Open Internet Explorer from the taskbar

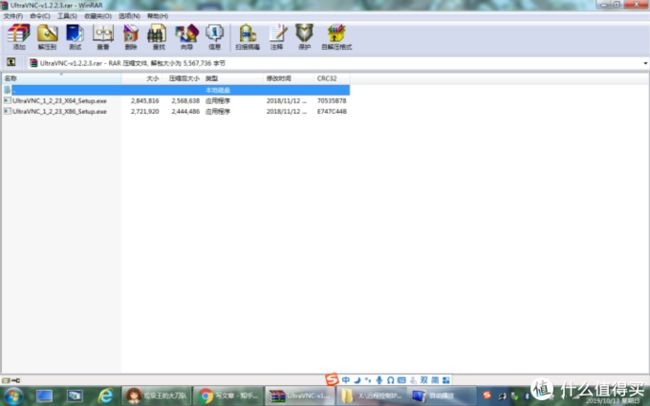(105, 396)
